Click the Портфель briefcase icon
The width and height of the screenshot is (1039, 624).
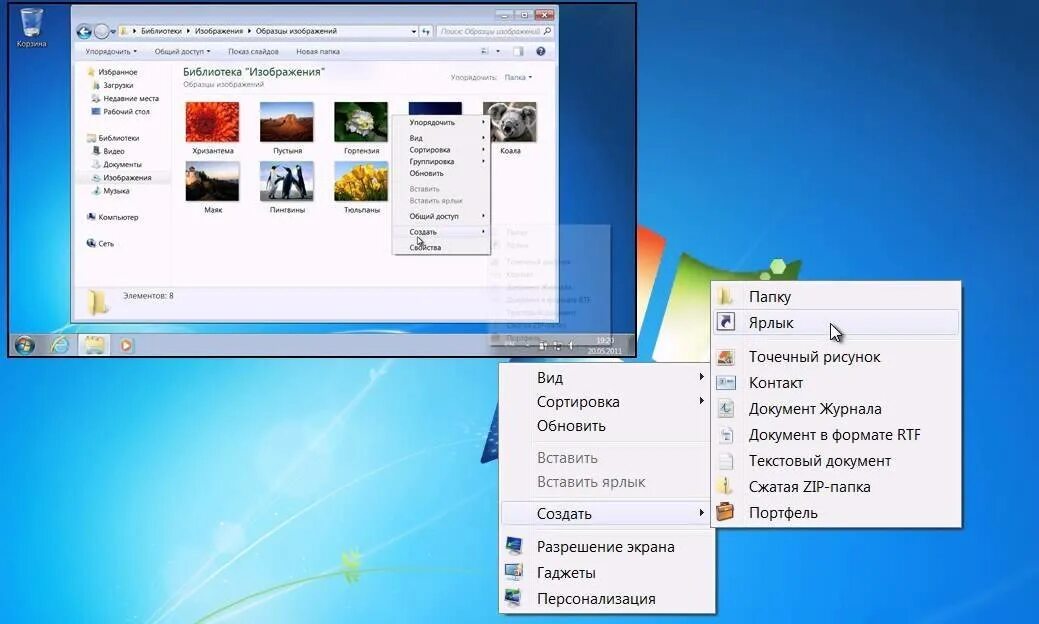point(726,512)
